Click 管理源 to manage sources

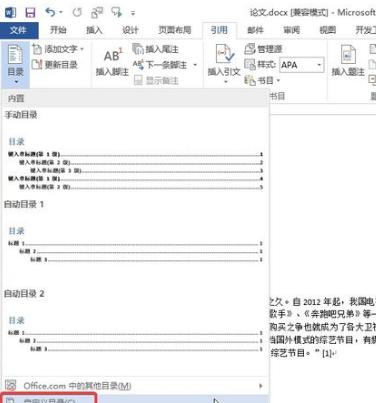tap(264, 49)
